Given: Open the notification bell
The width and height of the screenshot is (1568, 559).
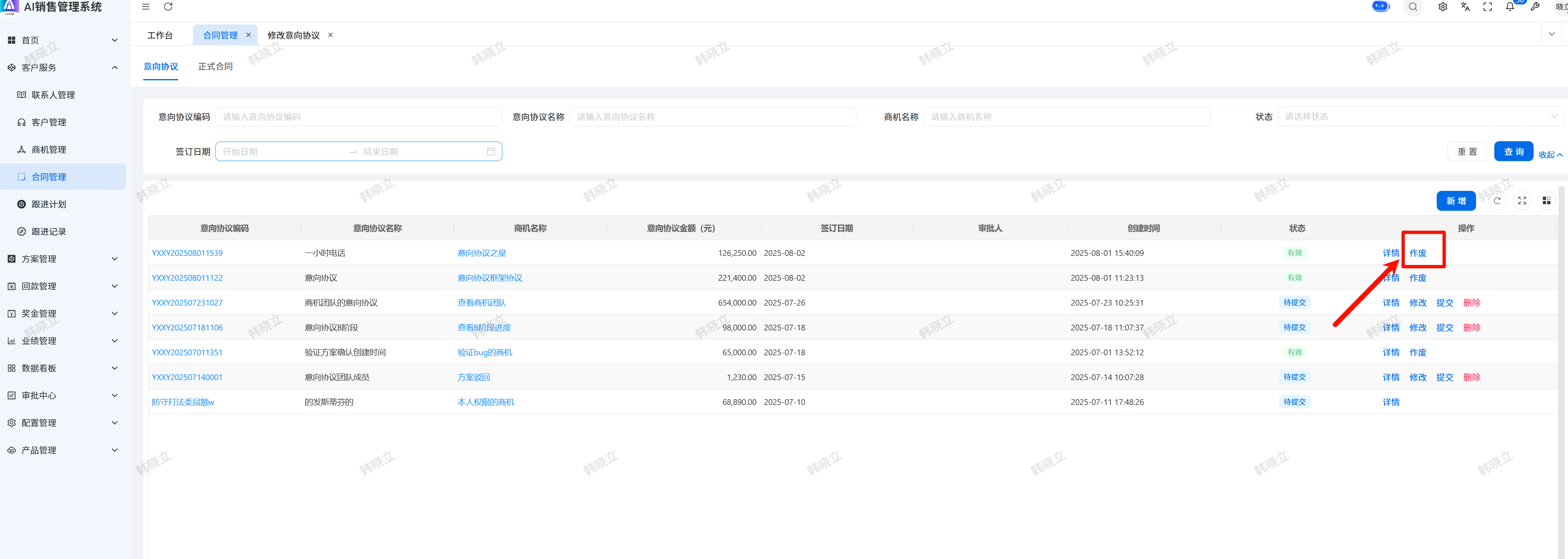Looking at the screenshot, I should pos(1510,7).
